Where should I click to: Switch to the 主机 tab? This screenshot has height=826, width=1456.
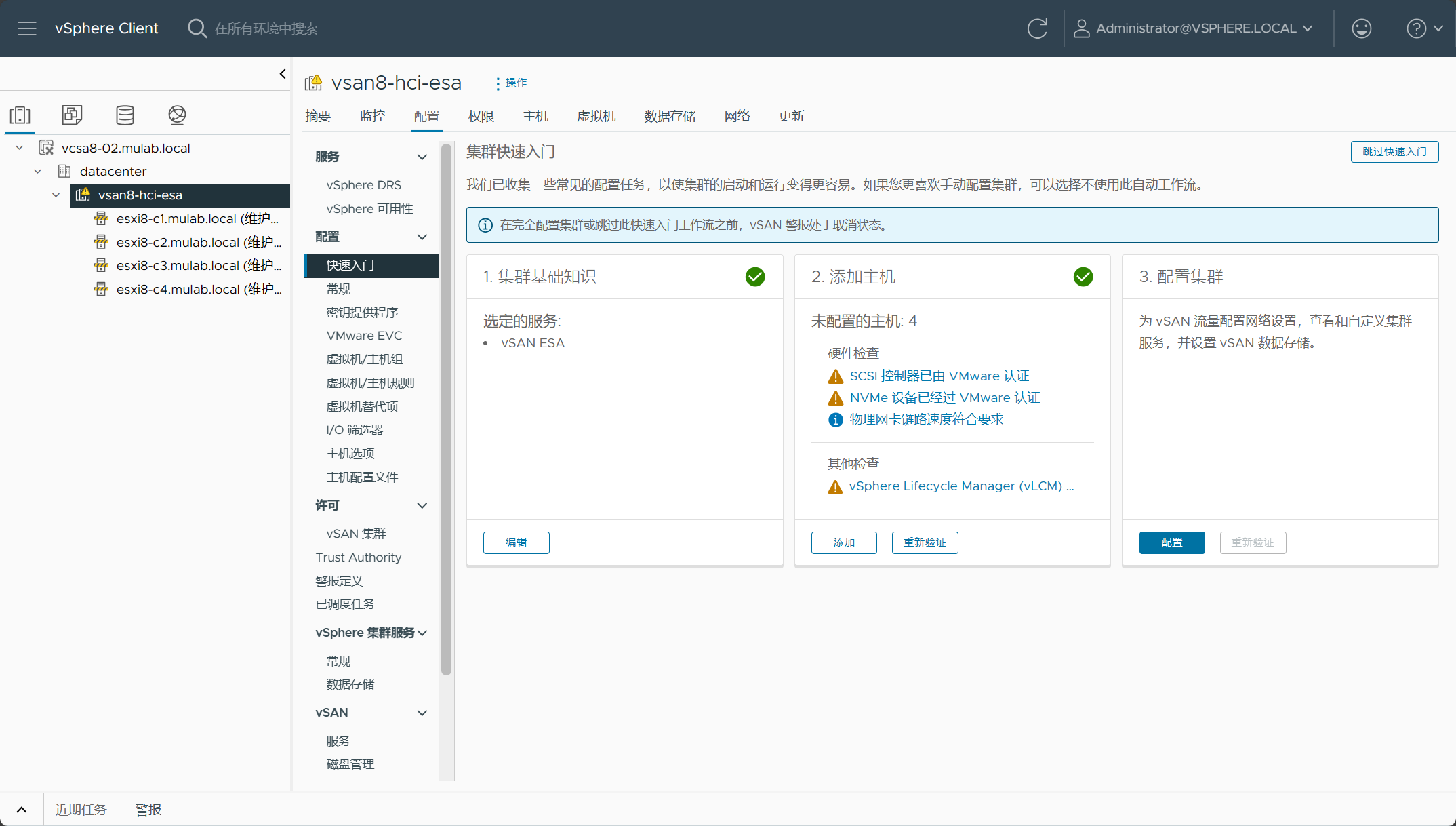click(x=535, y=116)
